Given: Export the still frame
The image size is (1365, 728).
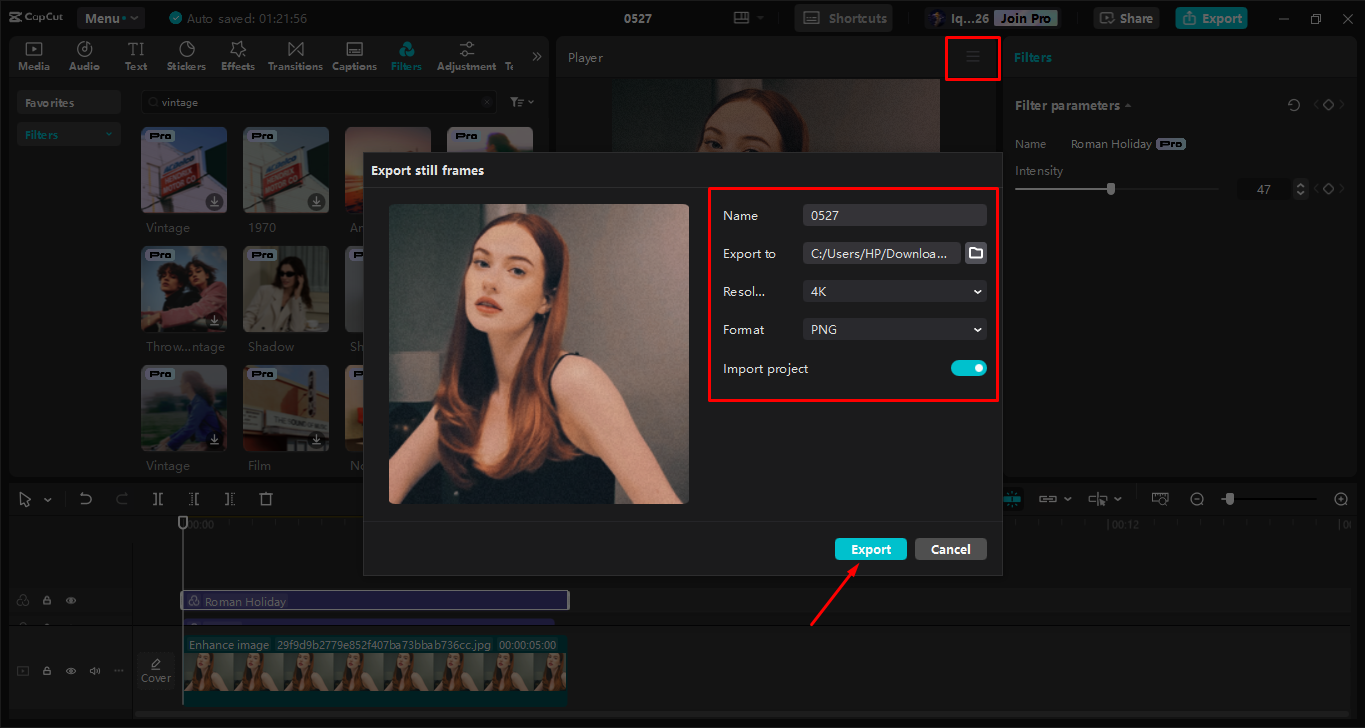Looking at the screenshot, I should pyautogui.click(x=870, y=548).
